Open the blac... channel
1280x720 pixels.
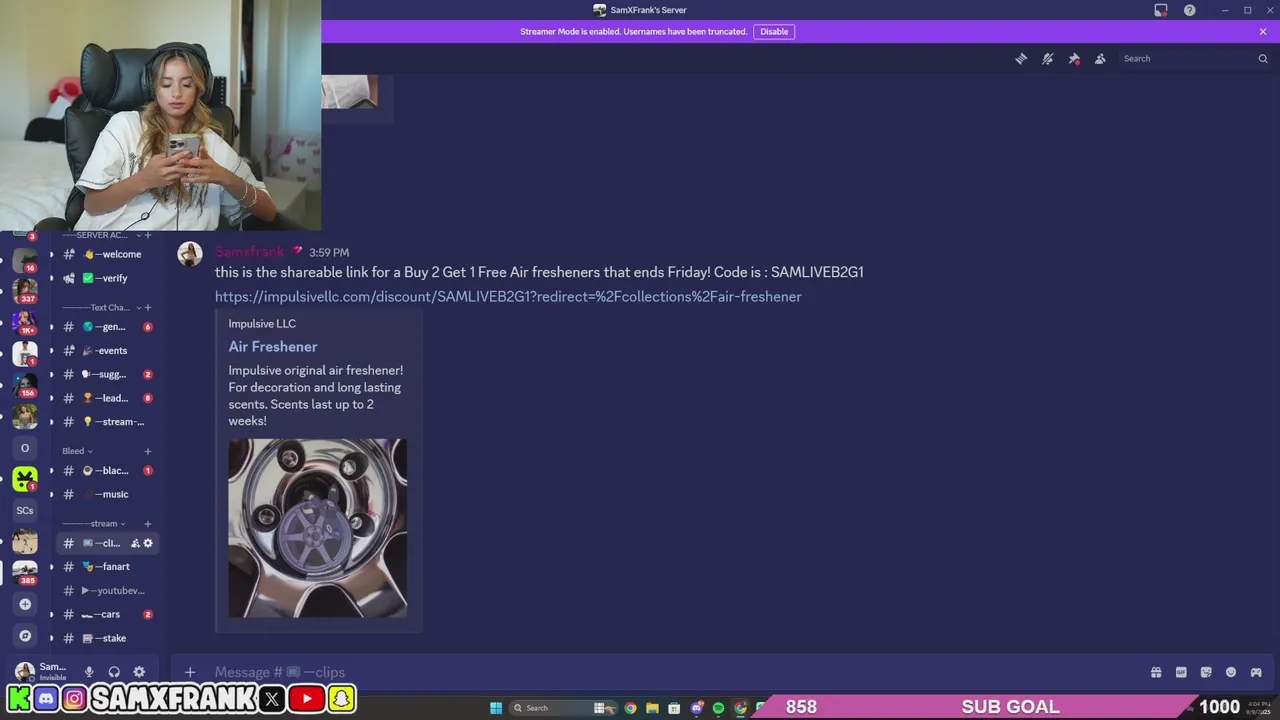click(x=109, y=470)
